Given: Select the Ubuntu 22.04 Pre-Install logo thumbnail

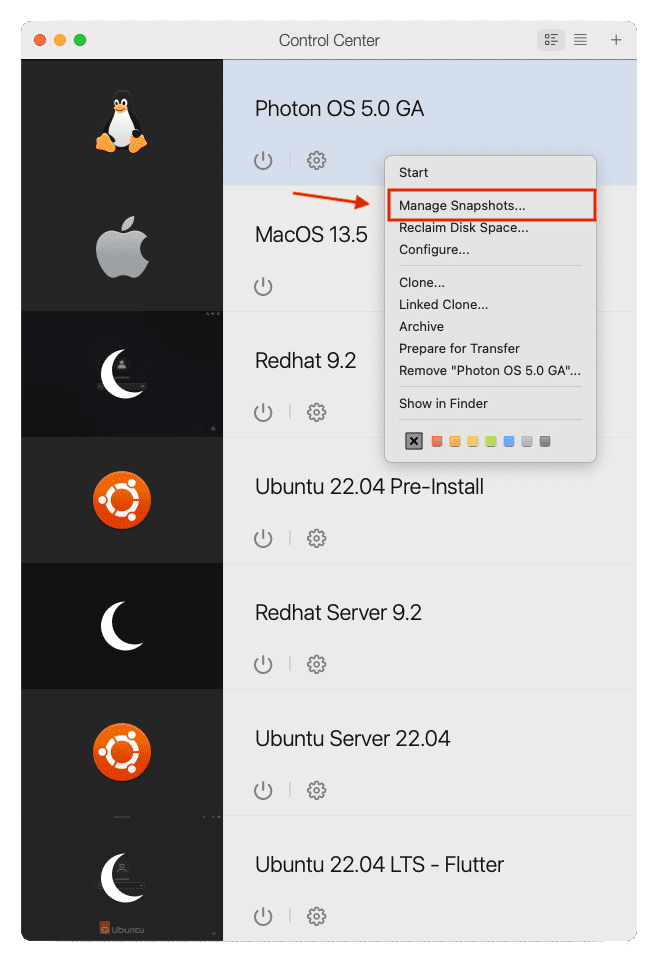Looking at the screenshot, I should click(122, 500).
